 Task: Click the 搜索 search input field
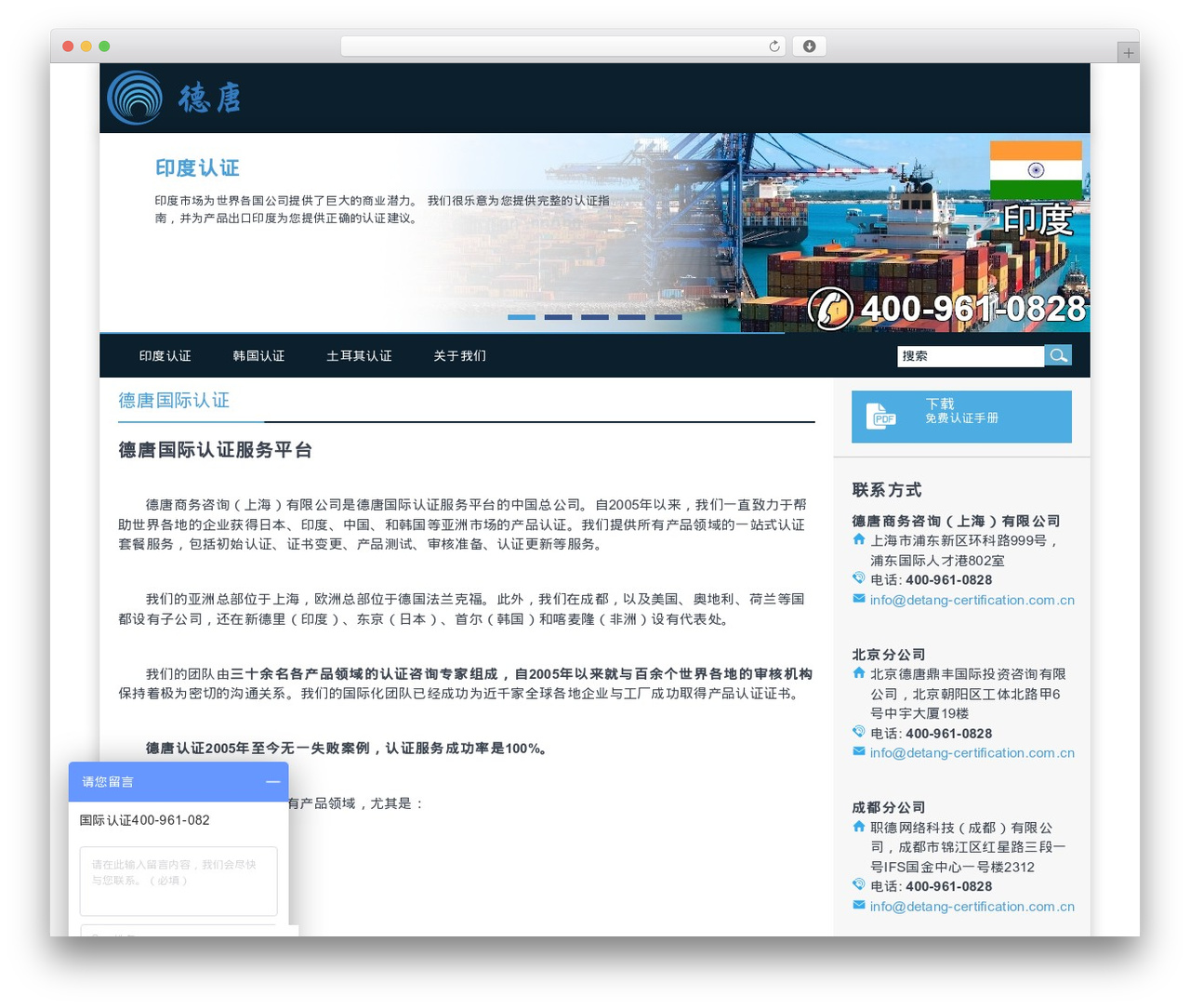pyautogui.click(x=971, y=356)
